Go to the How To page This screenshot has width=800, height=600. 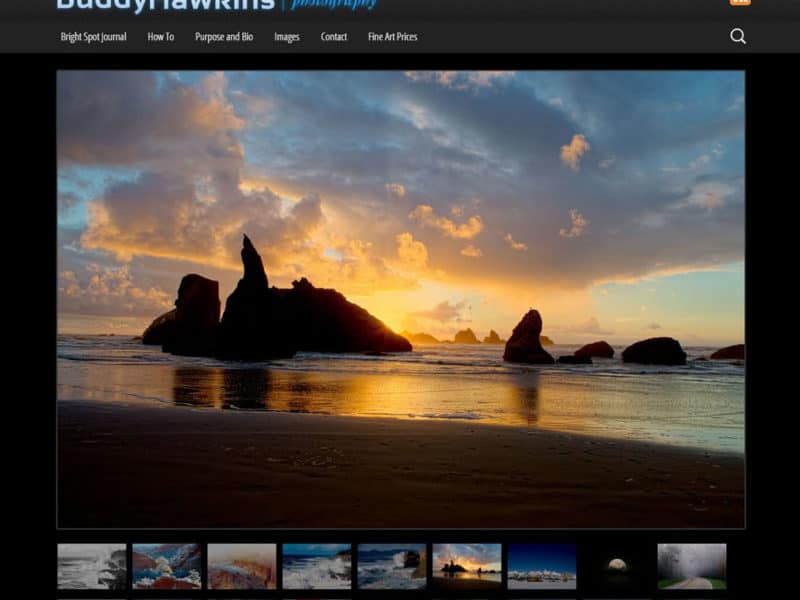click(161, 37)
